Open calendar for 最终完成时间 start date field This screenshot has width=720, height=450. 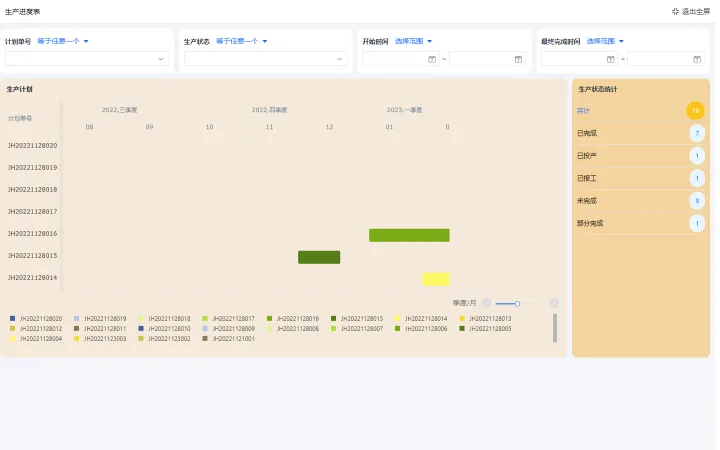coord(610,59)
